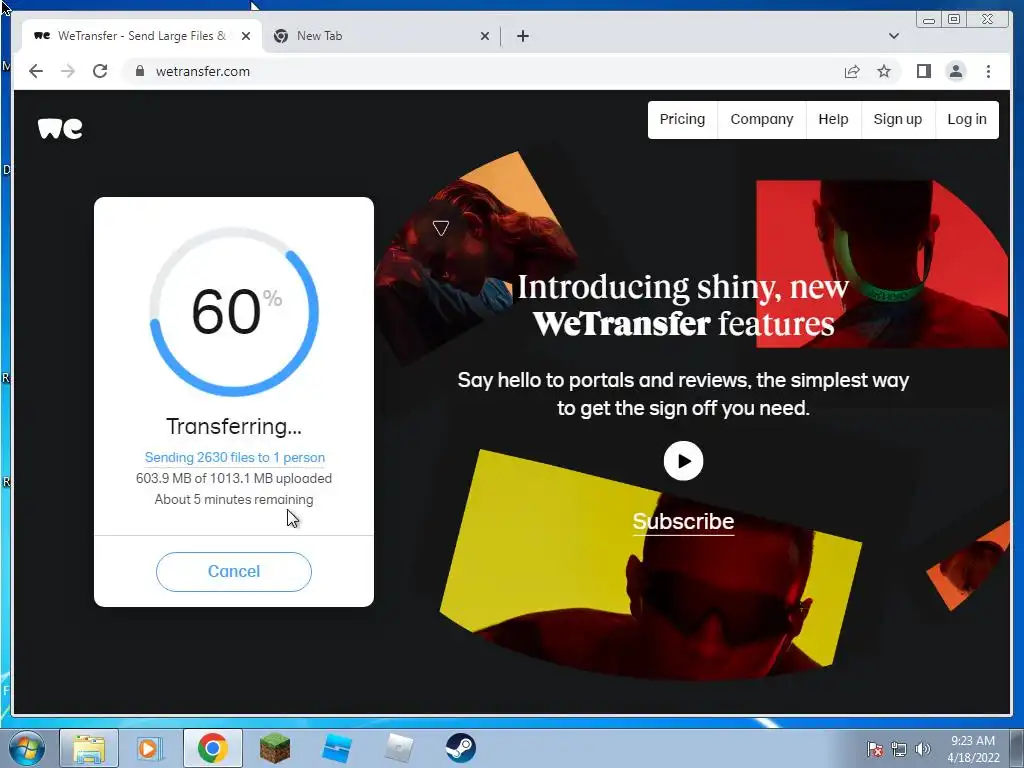
Task: Click the Action Center flag tray icon
Action: tap(875, 749)
